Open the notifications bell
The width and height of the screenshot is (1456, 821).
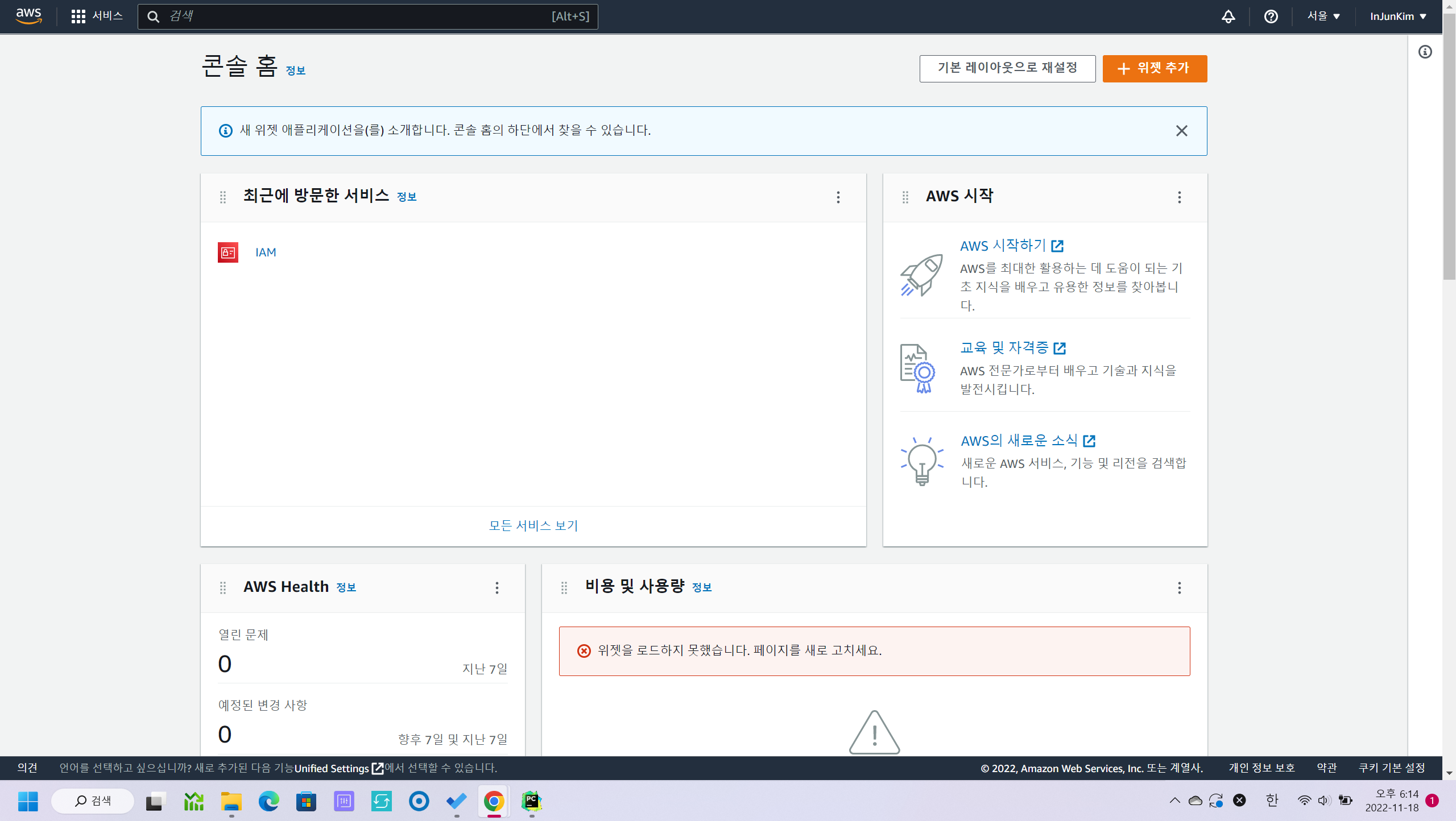coord(1228,16)
